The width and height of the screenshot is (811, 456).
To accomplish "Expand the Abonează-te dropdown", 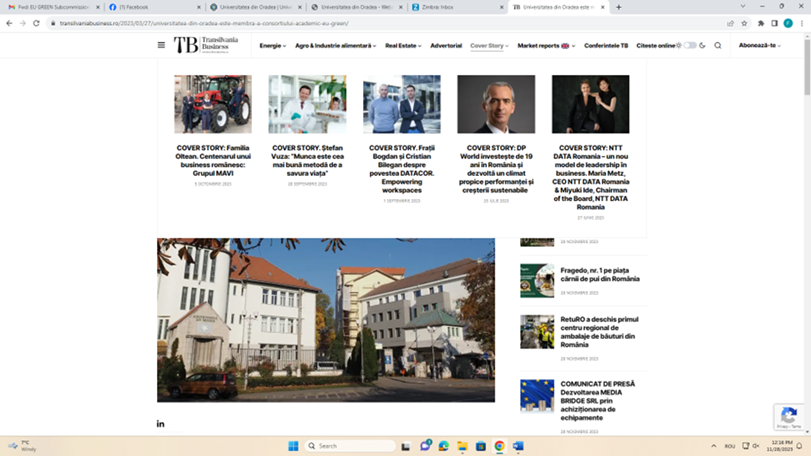I will click(759, 45).
